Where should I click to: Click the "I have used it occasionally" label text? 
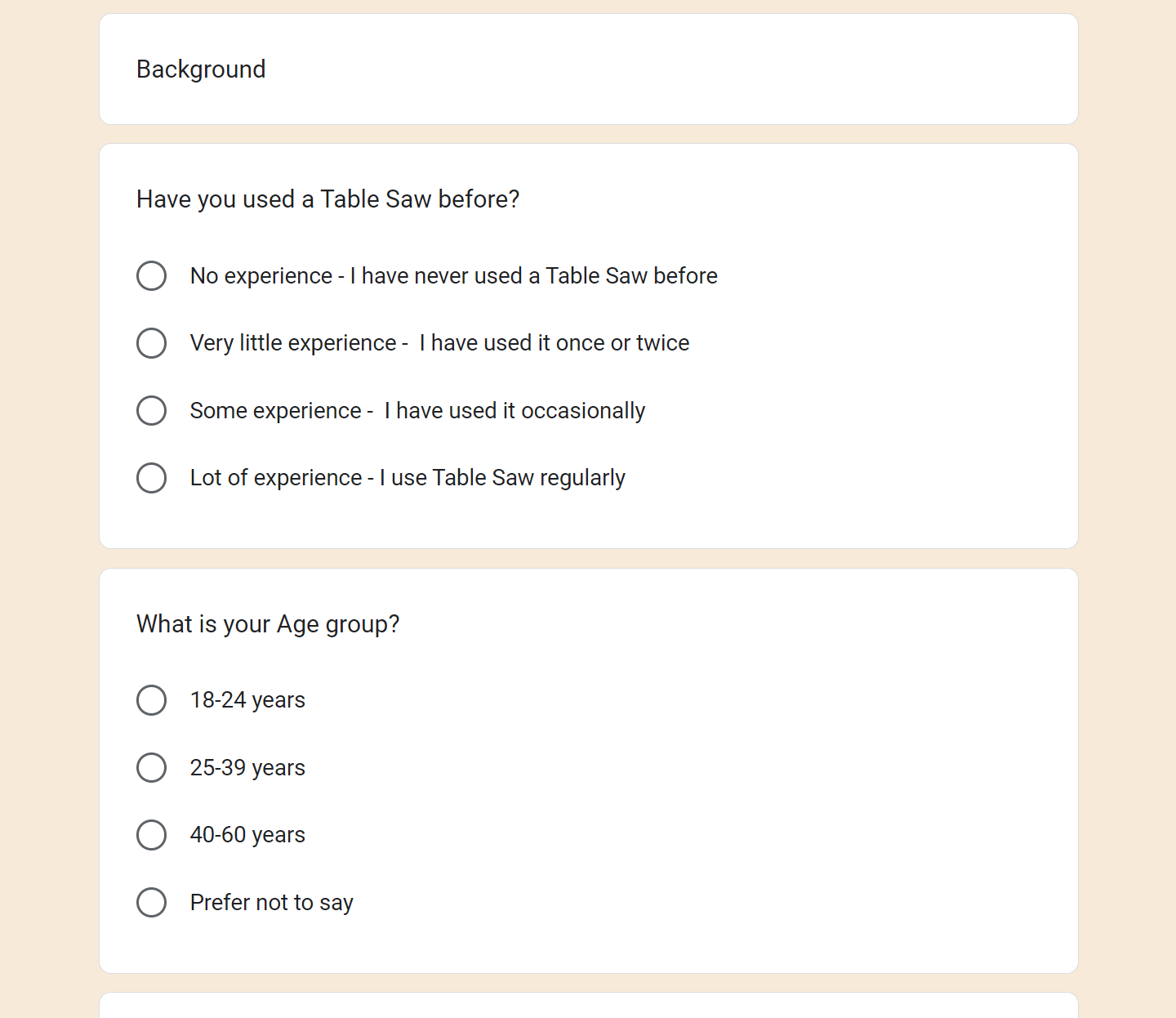[x=514, y=410]
